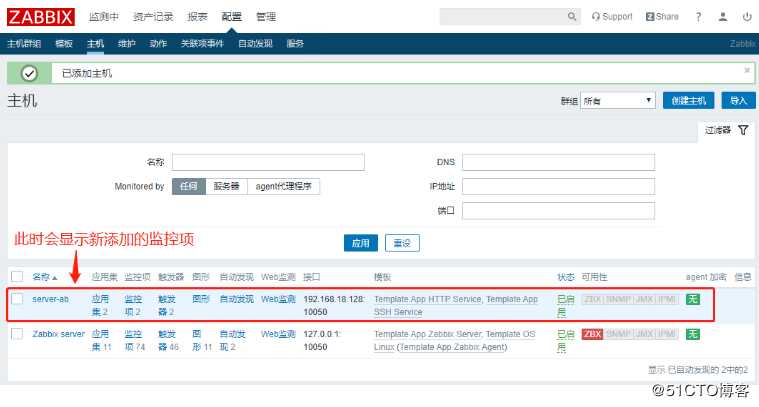Open 应用集 2 for server-ab
The image size is (759, 407).
click(100, 305)
